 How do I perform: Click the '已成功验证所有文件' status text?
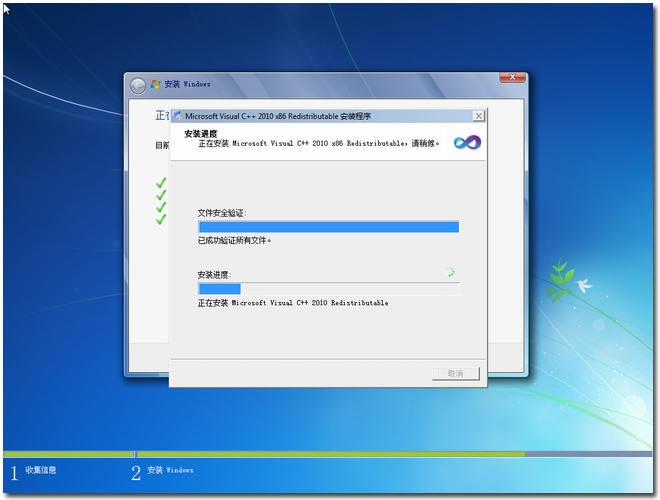(234, 240)
